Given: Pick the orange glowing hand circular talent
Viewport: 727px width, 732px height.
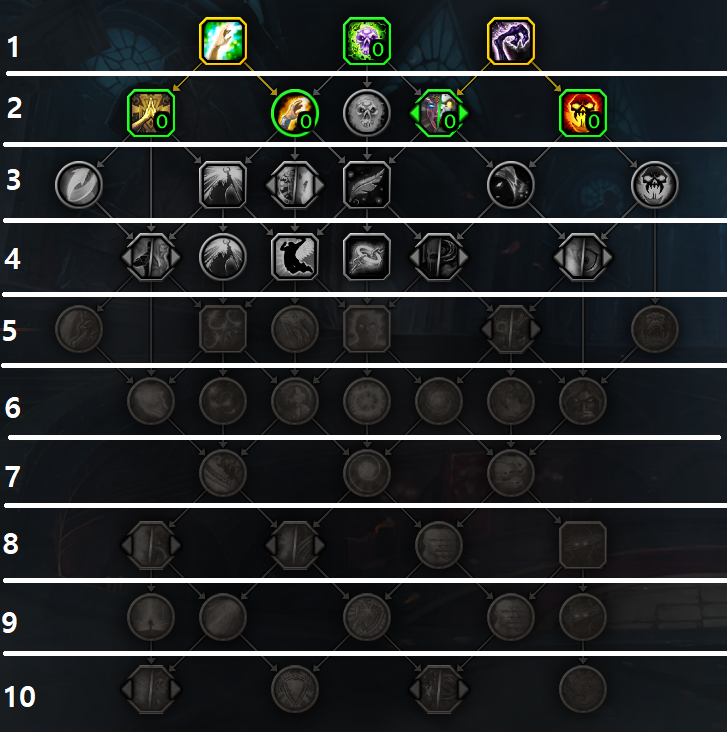Looking at the screenshot, I should (x=295, y=113).
